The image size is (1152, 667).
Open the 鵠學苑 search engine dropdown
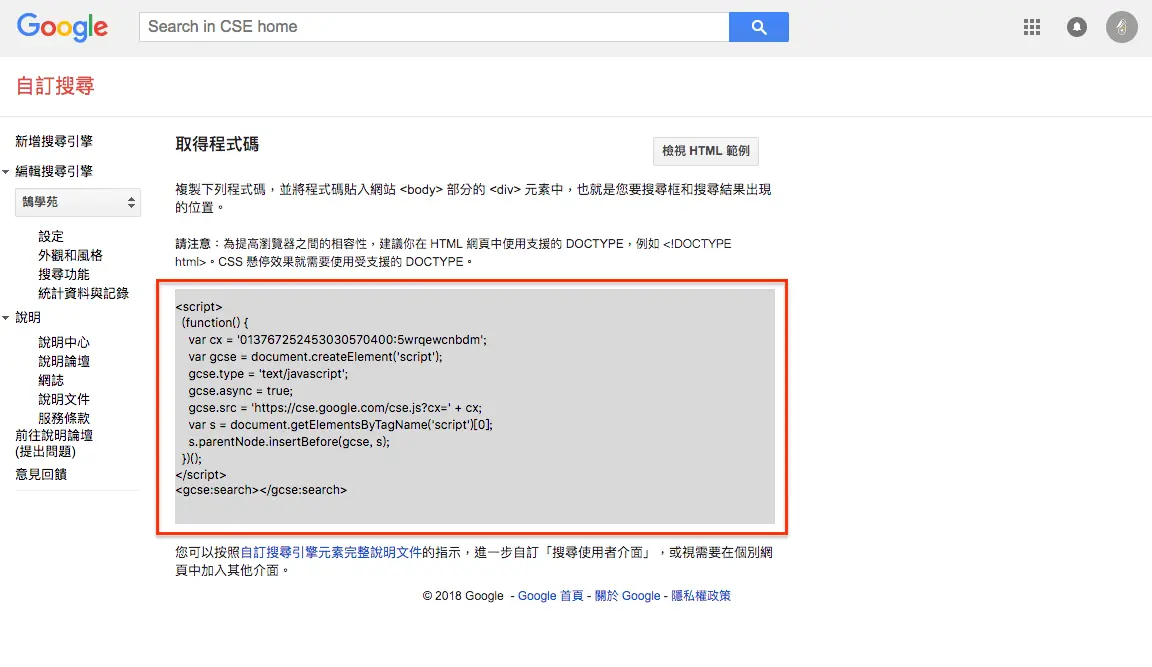(78, 202)
